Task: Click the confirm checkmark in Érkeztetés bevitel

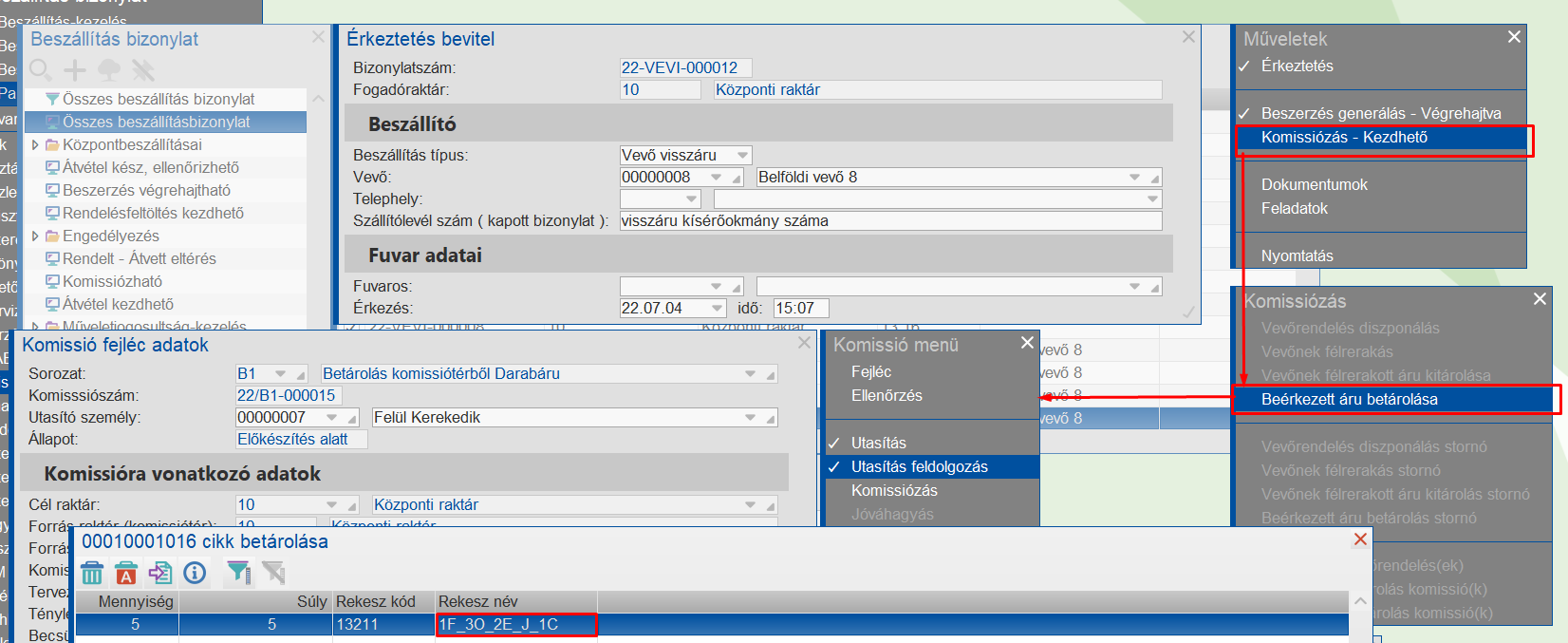Action: [1187, 312]
